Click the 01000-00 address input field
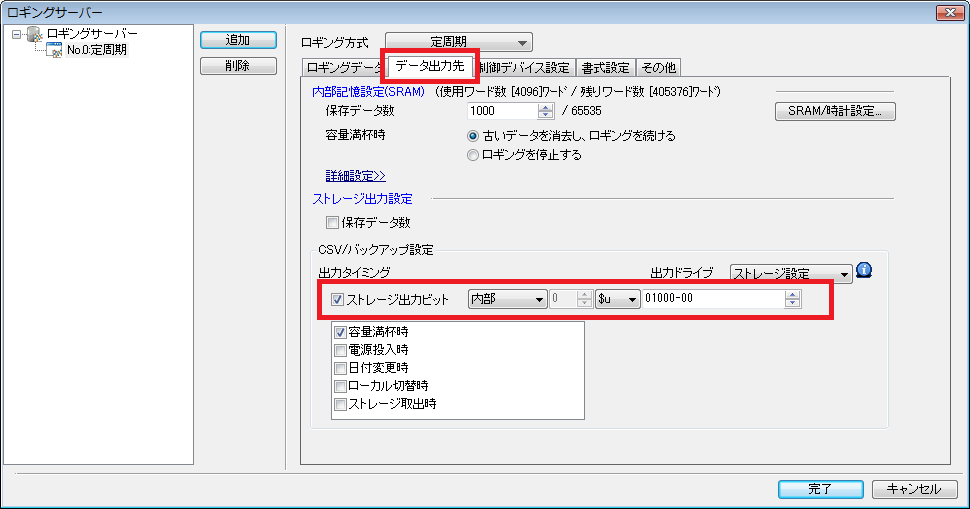The image size is (970, 509). pyautogui.click(x=712, y=299)
